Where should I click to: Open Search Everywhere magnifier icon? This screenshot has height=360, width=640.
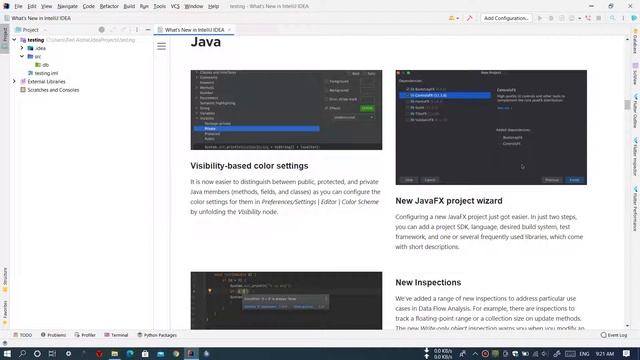pos(612,18)
